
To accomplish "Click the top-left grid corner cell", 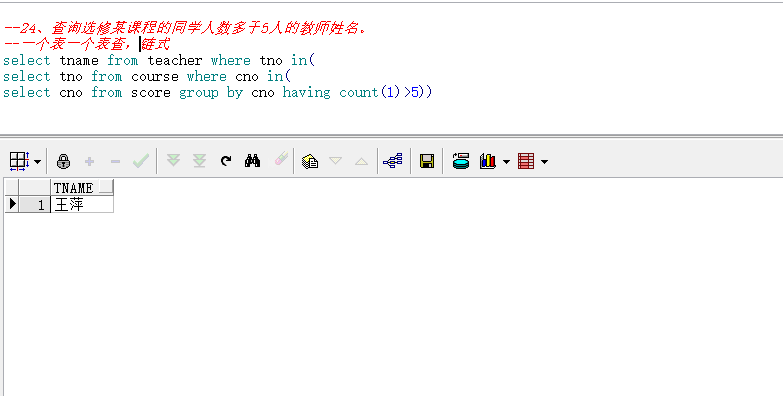I will (12, 188).
